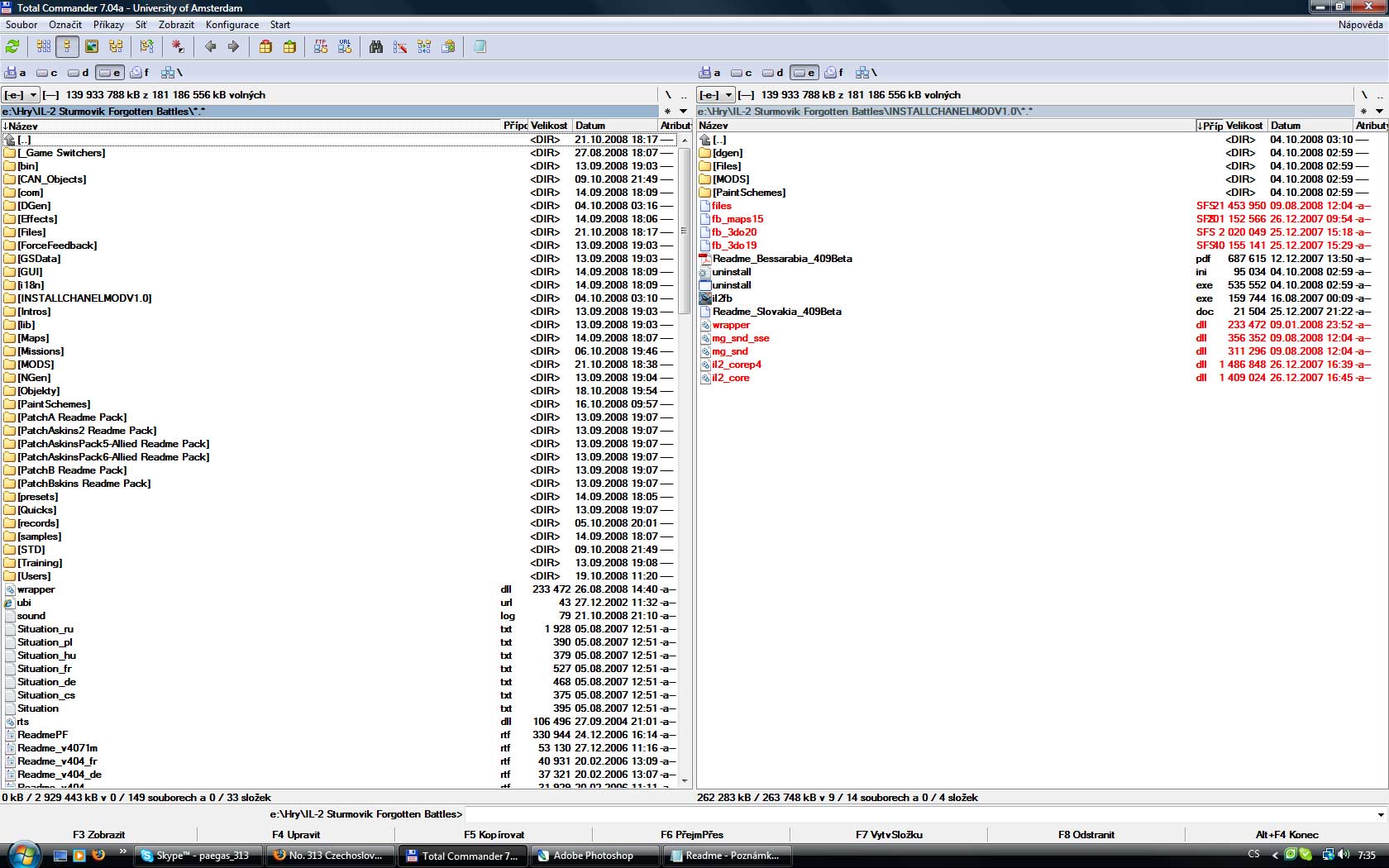1389x868 pixels.
Task: Open right panel favorites star button
Action: pyautogui.click(x=1363, y=111)
